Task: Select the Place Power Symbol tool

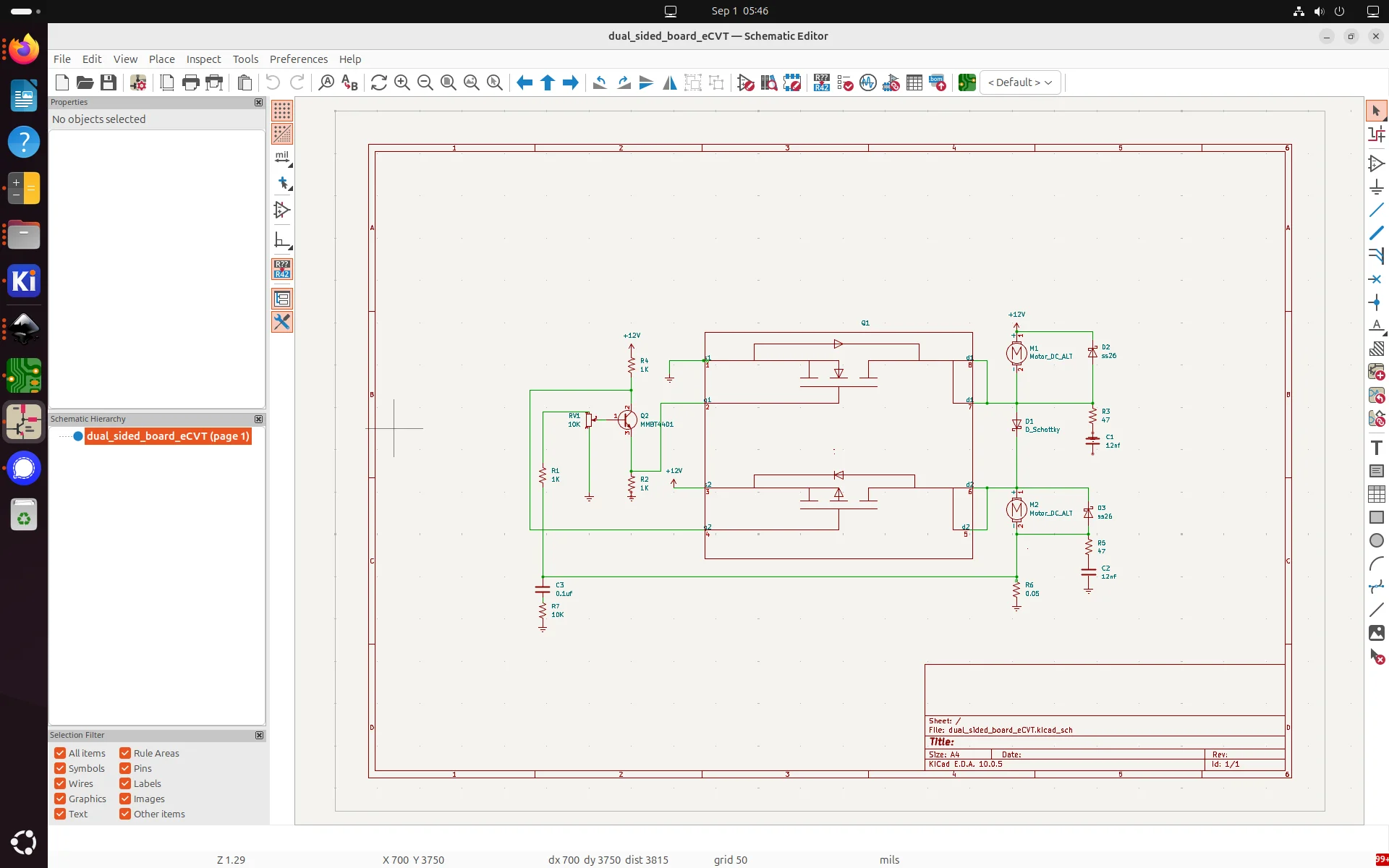Action: pyautogui.click(x=1376, y=187)
